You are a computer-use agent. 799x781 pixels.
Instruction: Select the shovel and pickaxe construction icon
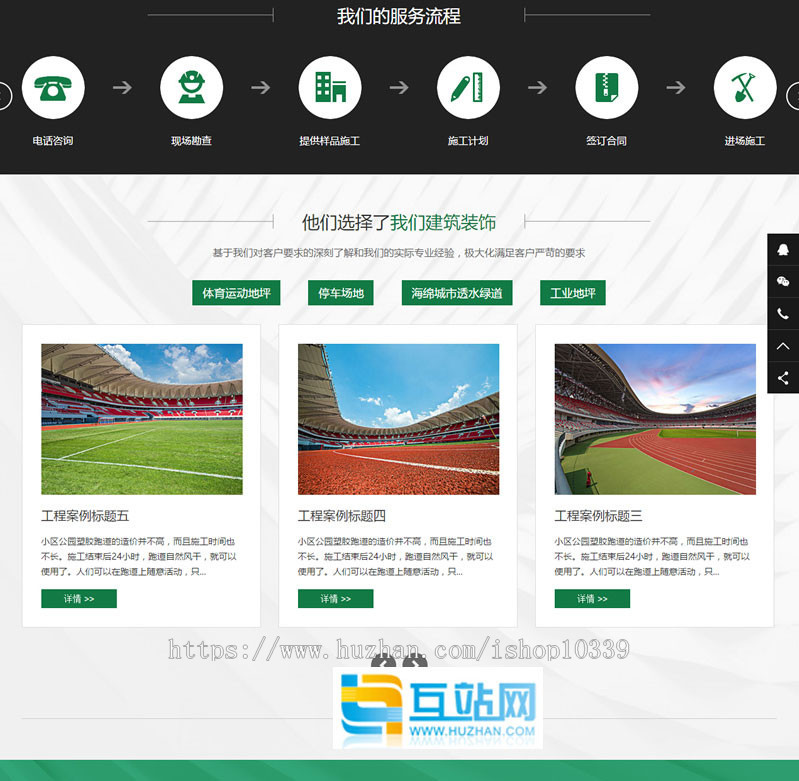coord(745,88)
